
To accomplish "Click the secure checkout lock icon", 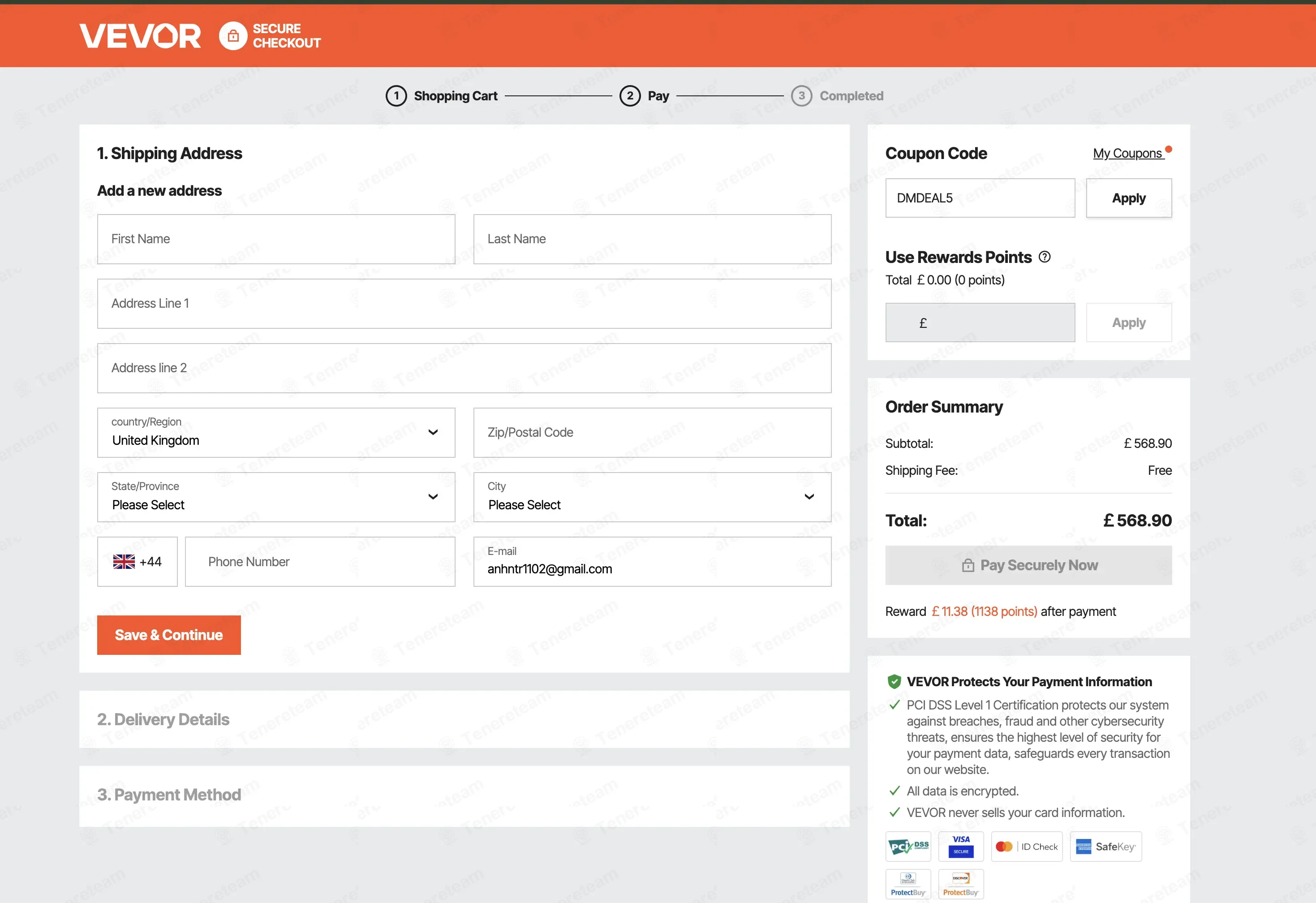I will (233, 36).
